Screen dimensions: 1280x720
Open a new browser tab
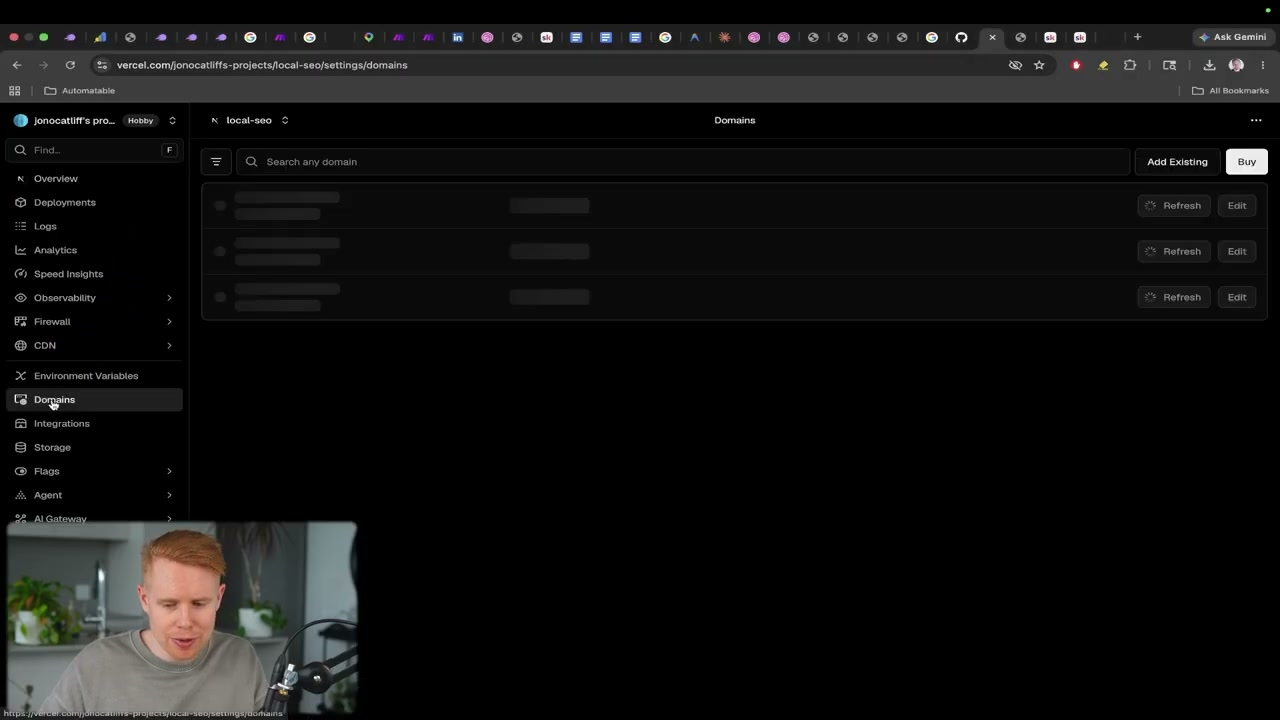pyautogui.click(x=1137, y=37)
